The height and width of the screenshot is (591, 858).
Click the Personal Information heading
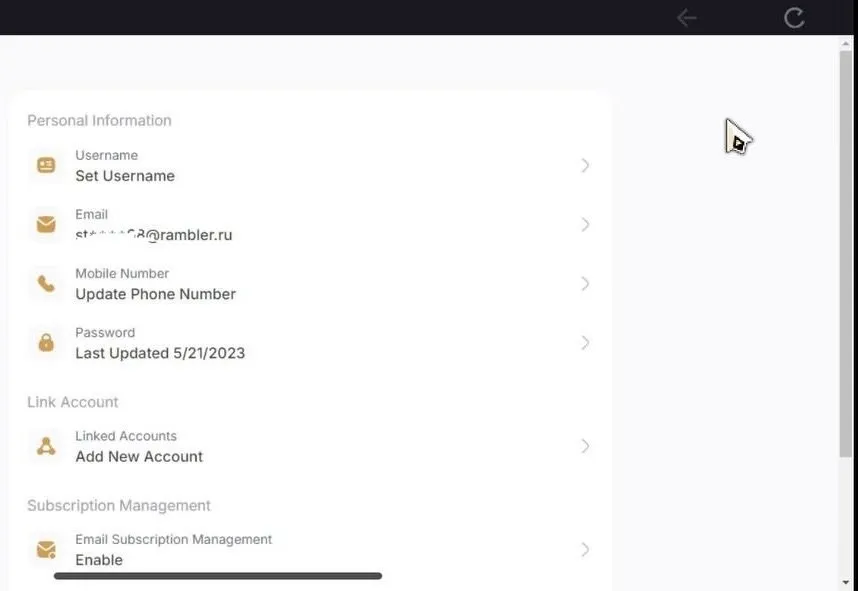coord(99,120)
